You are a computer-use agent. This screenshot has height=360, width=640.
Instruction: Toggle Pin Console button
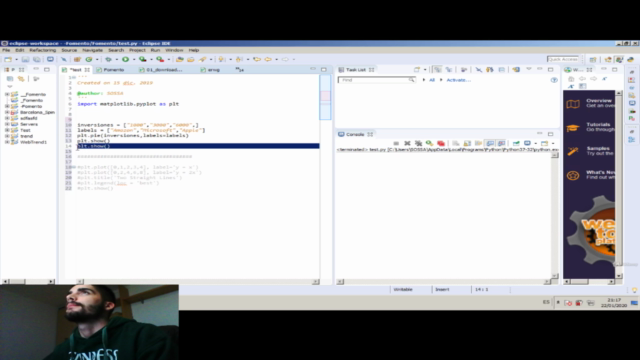coord(516,143)
